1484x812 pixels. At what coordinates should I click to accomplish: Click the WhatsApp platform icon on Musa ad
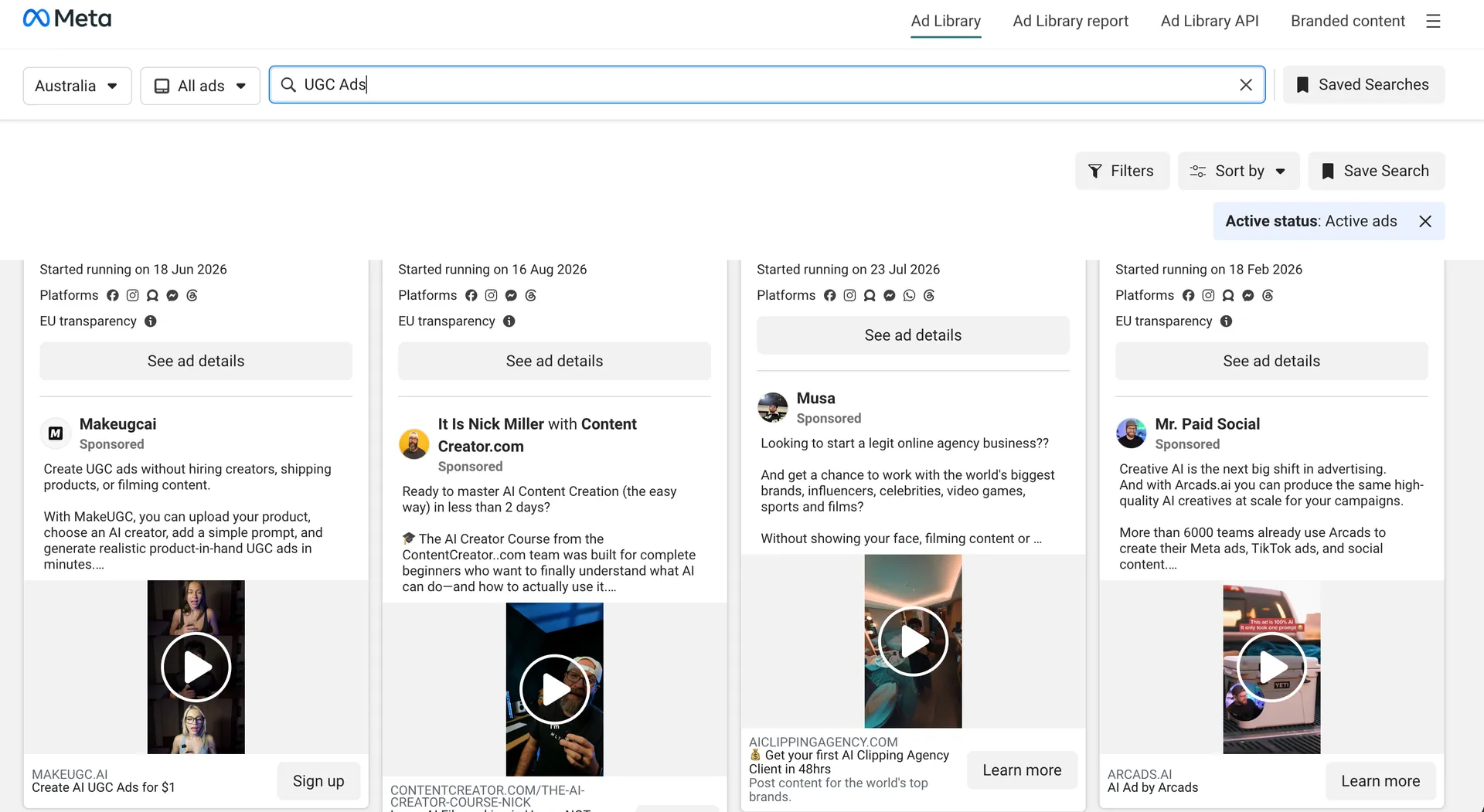click(x=909, y=295)
